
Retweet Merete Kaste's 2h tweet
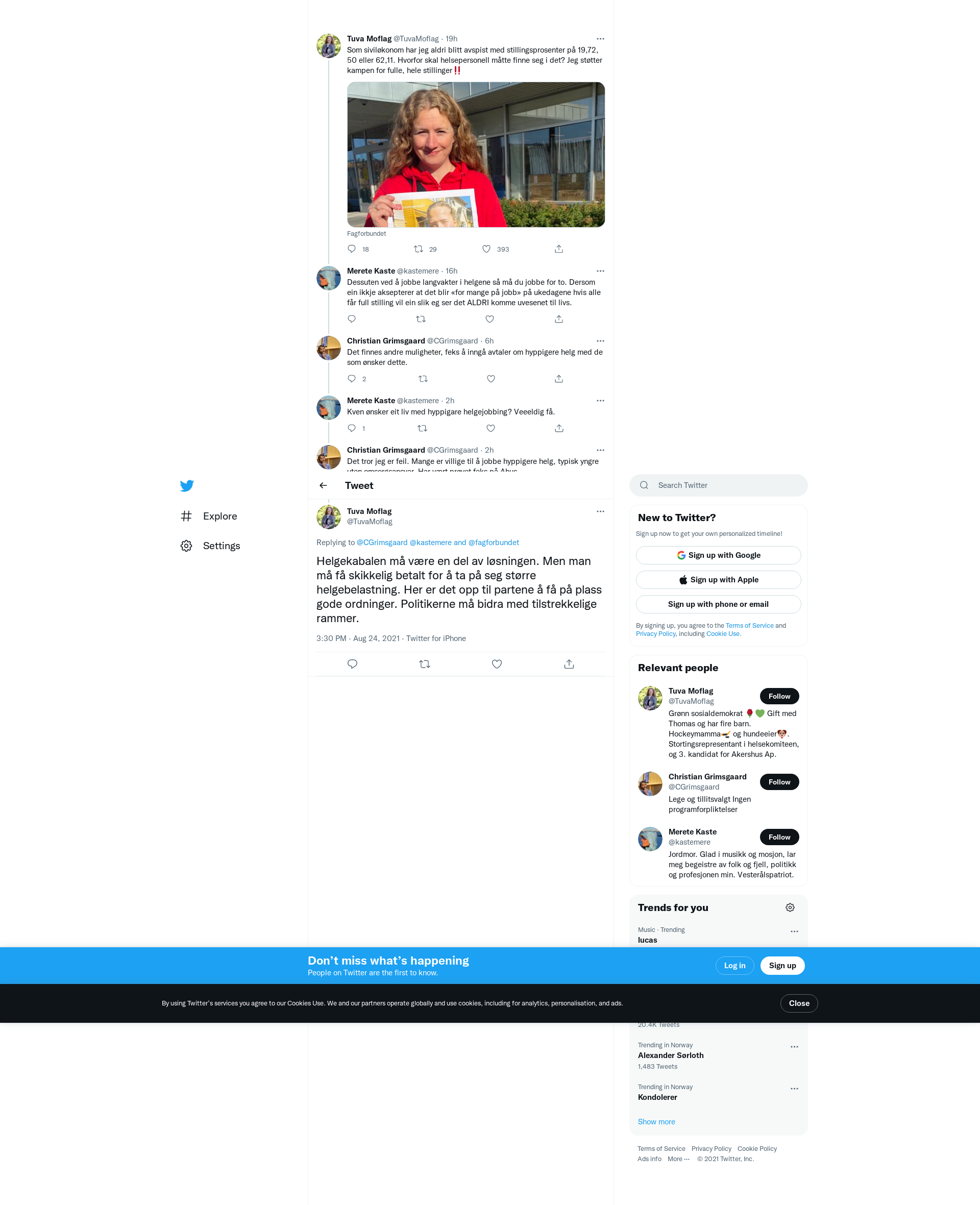422,428
